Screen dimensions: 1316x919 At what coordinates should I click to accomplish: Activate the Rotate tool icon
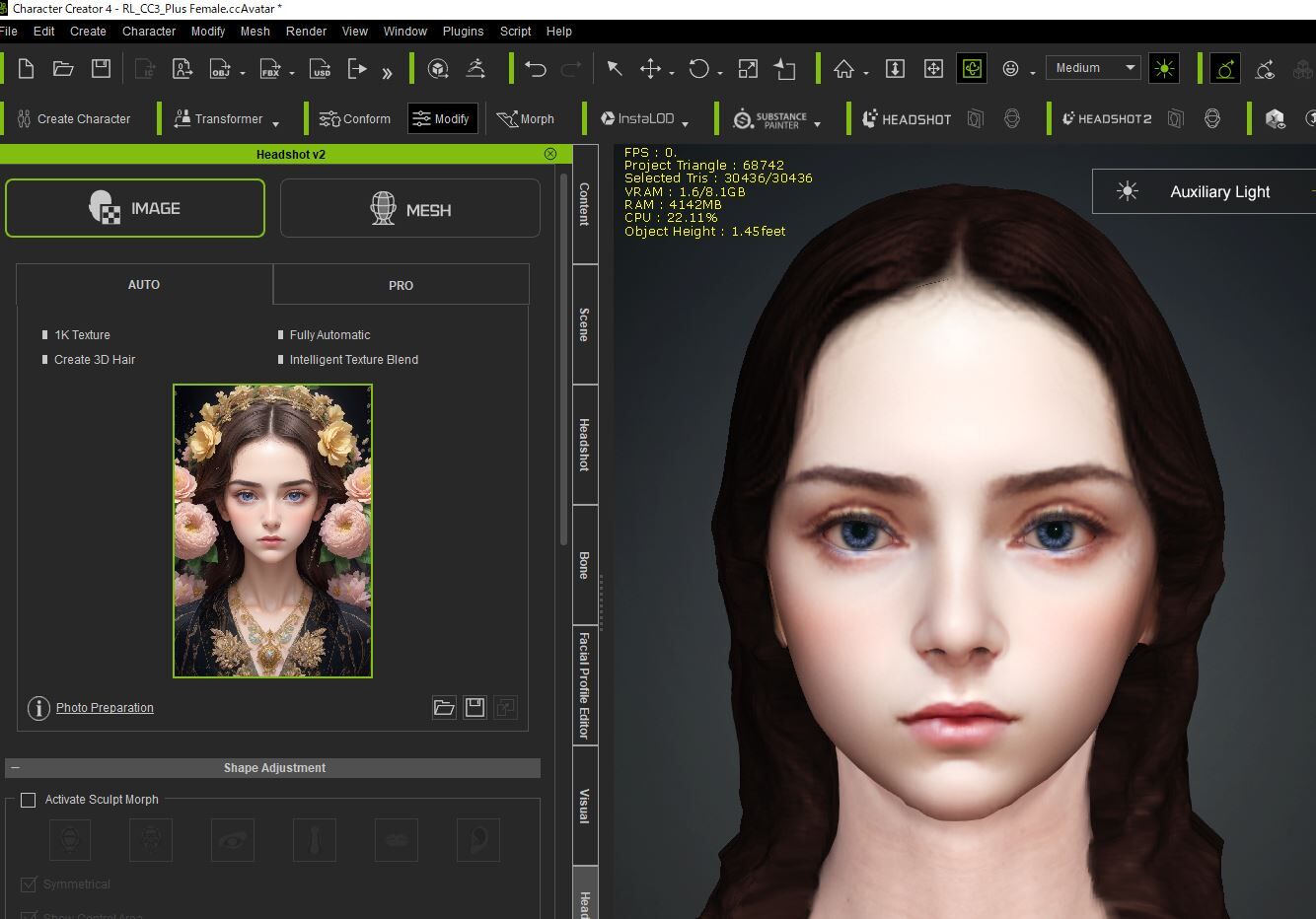pos(699,68)
